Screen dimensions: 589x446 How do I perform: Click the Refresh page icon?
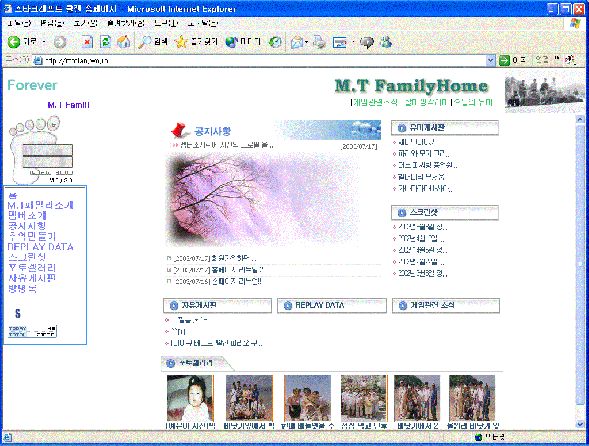coord(106,42)
